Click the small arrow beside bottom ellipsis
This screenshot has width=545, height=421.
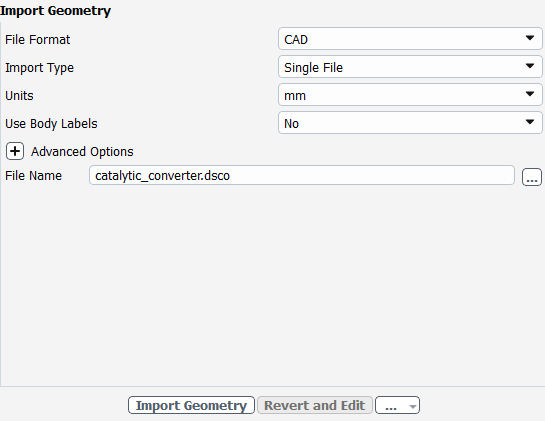tap(413, 406)
